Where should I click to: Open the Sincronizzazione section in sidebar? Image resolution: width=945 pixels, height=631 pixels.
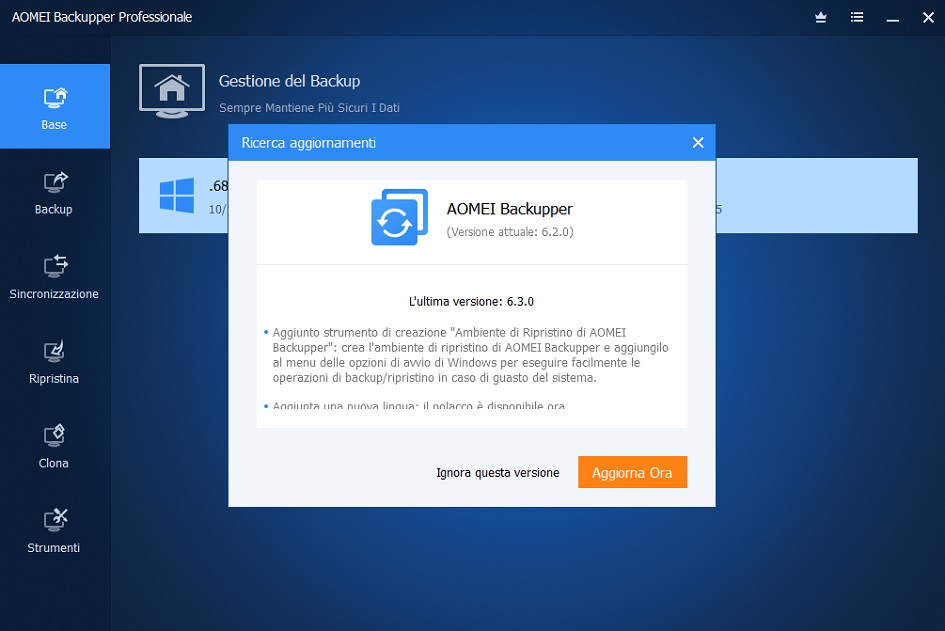pyautogui.click(x=54, y=277)
